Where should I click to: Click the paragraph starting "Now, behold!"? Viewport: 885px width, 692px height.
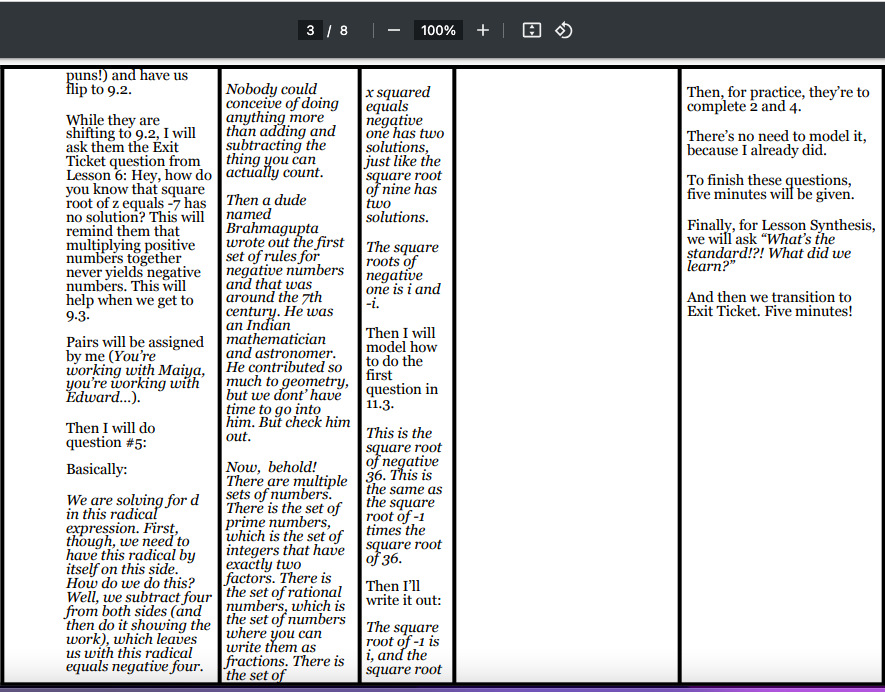[x=287, y=571]
